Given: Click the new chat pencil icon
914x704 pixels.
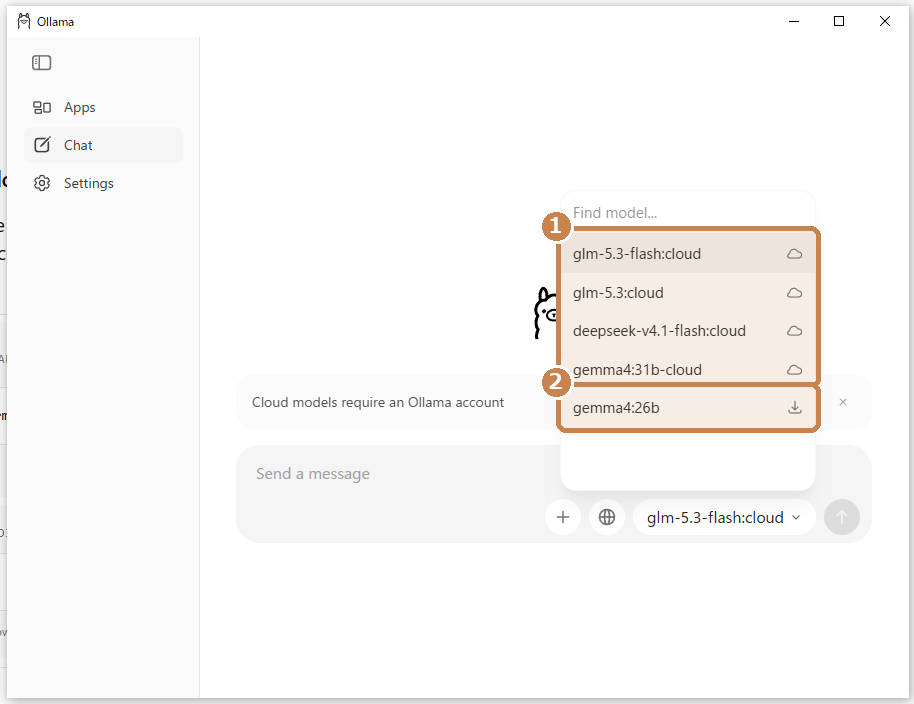Looking at the screenshot, I should click(42, 145).
